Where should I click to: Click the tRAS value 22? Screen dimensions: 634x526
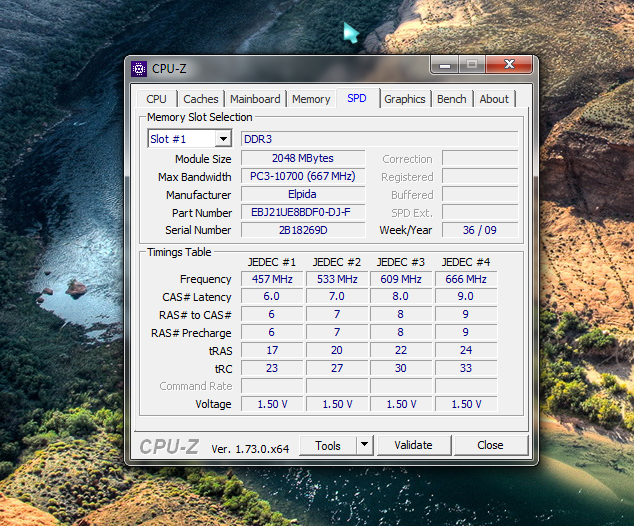pyautogui.click(x=401, y=350)
